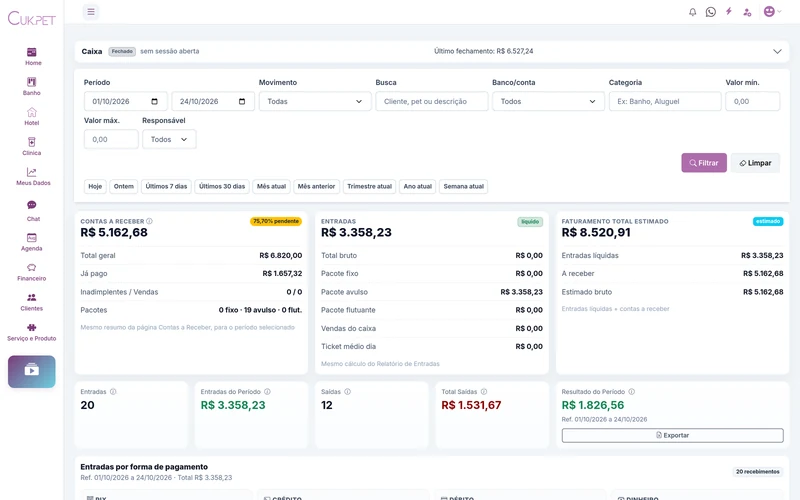
Task: Select Trimestre atual quick period
Action: coord(369,187)
